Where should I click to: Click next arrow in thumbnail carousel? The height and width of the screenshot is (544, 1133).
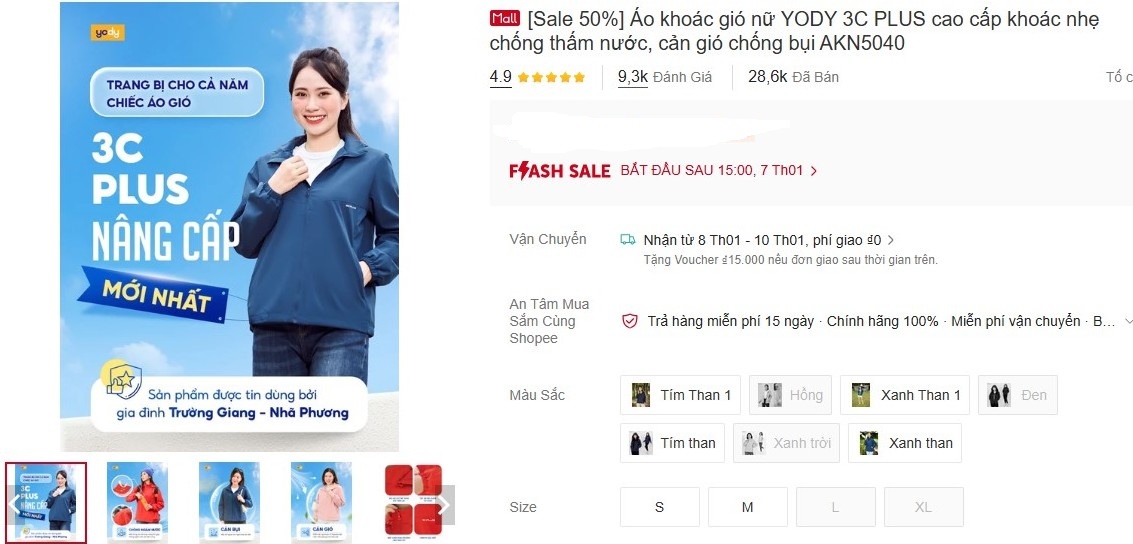pyautogui.click(x=444, y=504)
